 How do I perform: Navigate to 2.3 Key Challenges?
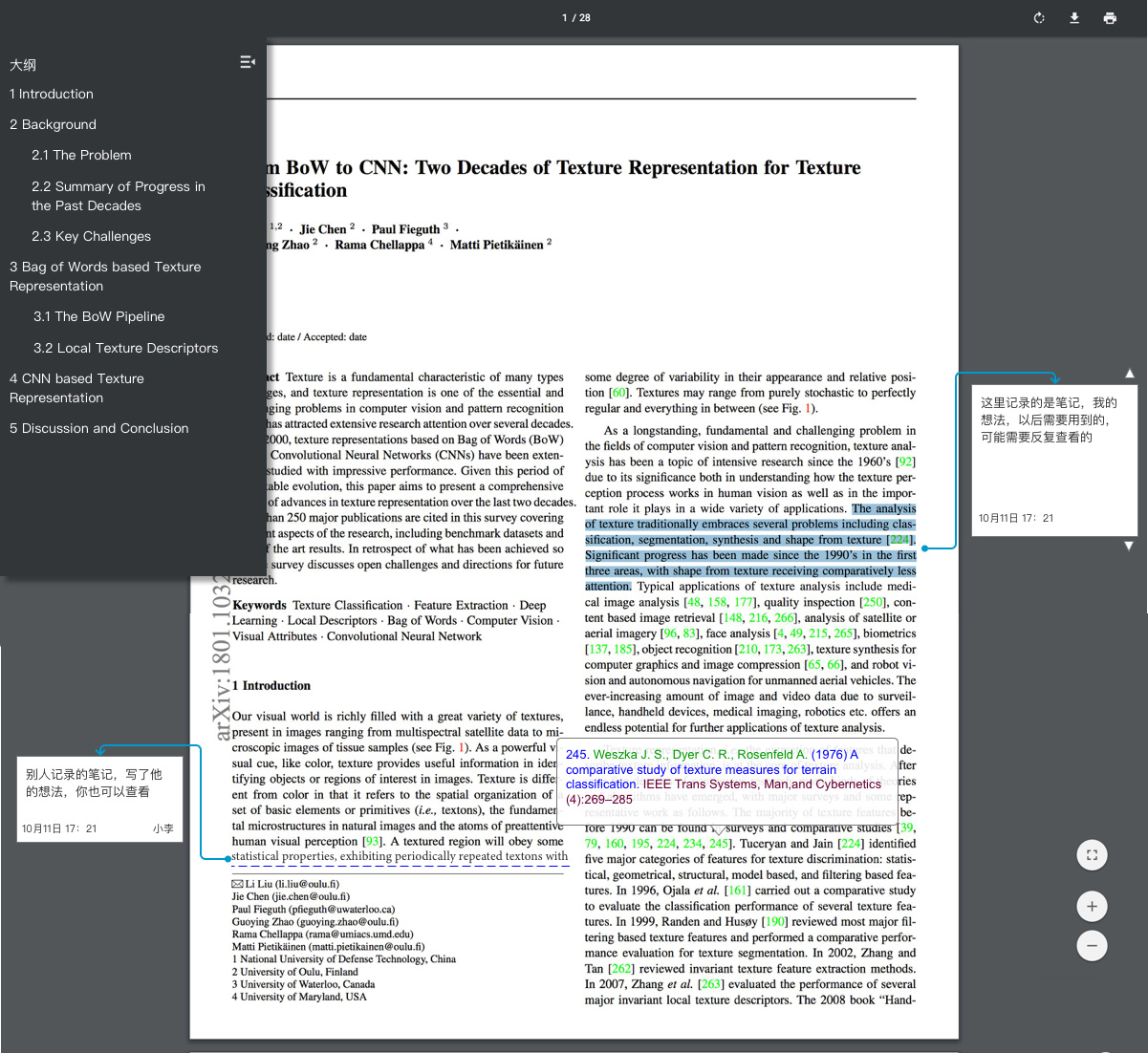tap(91, 236)
